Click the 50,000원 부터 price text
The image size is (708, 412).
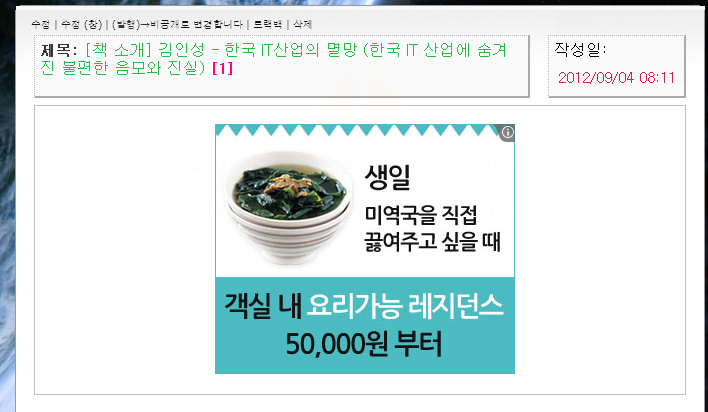point(363,343)
